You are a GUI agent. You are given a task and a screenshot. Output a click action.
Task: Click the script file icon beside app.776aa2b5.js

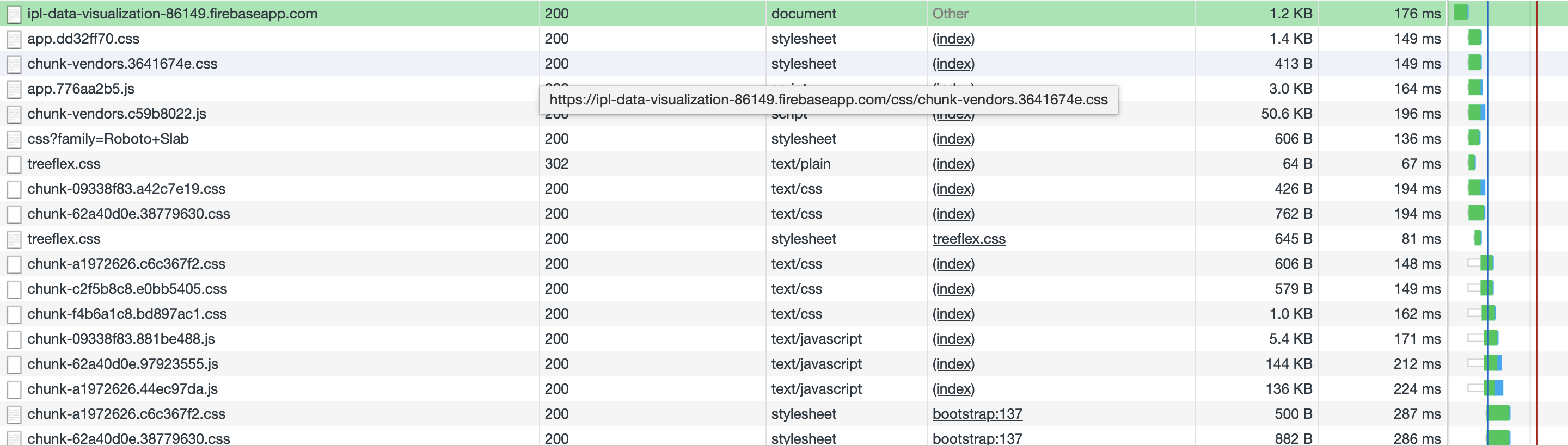[14, 89]
